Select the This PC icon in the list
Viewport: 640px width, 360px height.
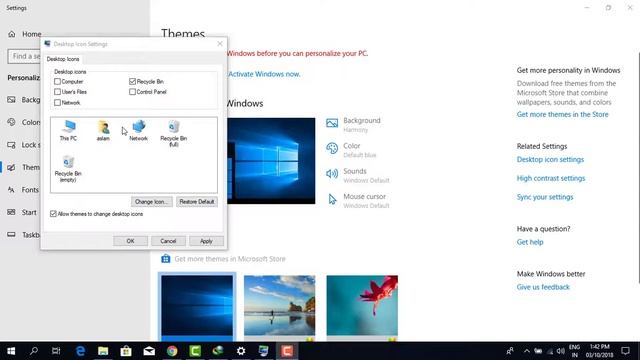pyautogui.click(x=68, y=131)
